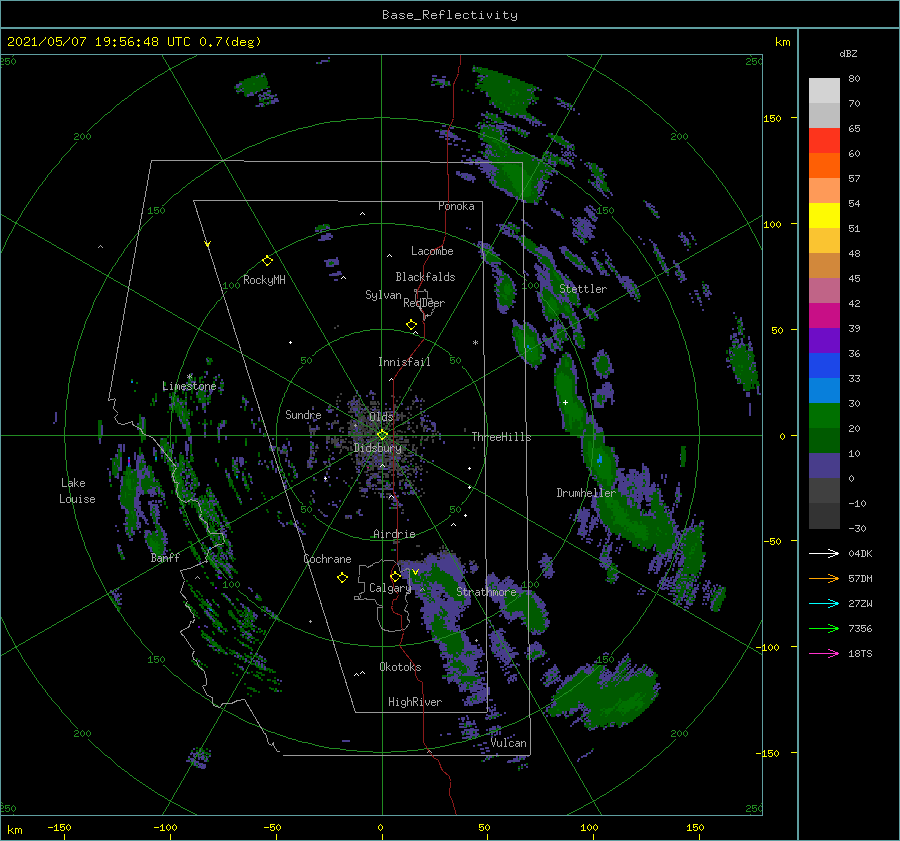Viewport: 900px width, 841px height.
Task: Click the yellow diamond marker near RockyMH
Action: [x=267, y=261]
